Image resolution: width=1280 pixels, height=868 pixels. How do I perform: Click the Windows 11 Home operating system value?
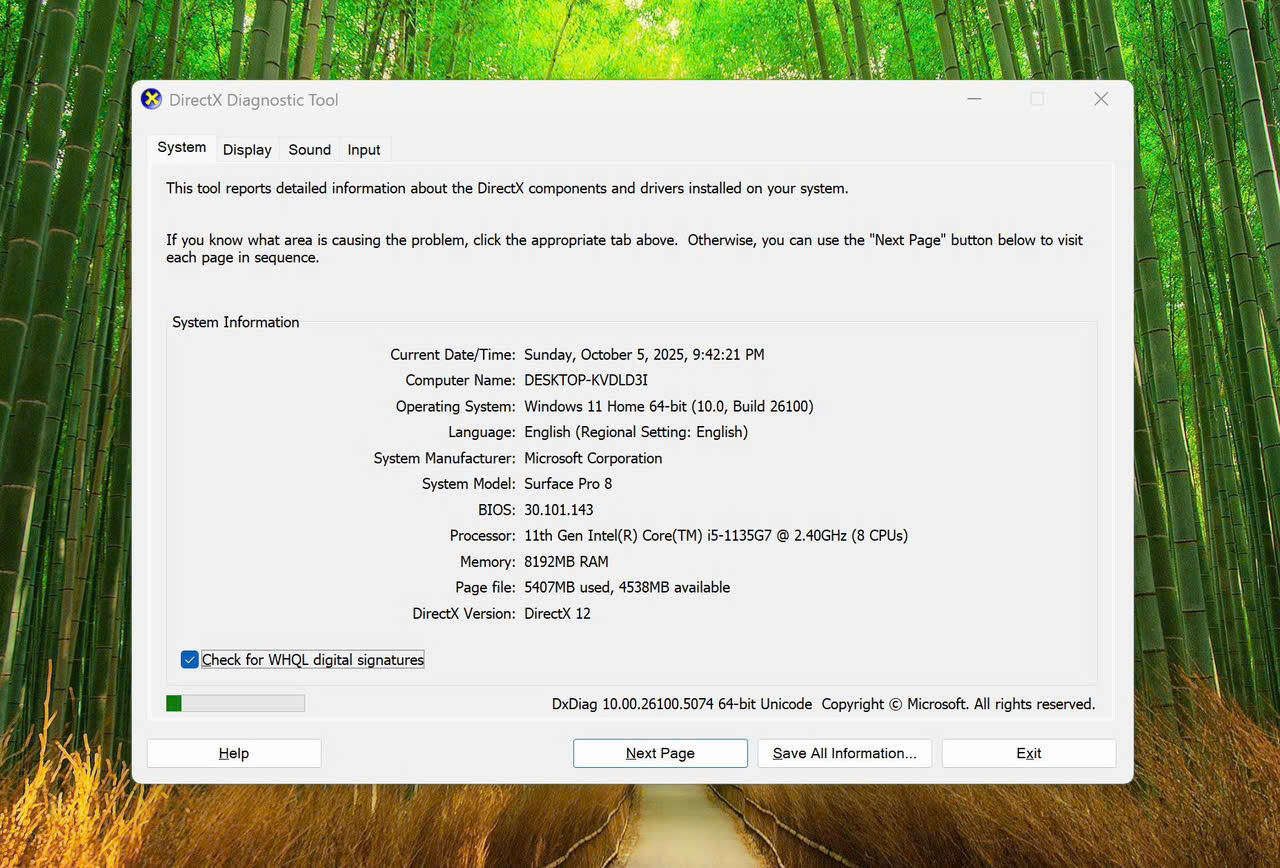(668, 407)
